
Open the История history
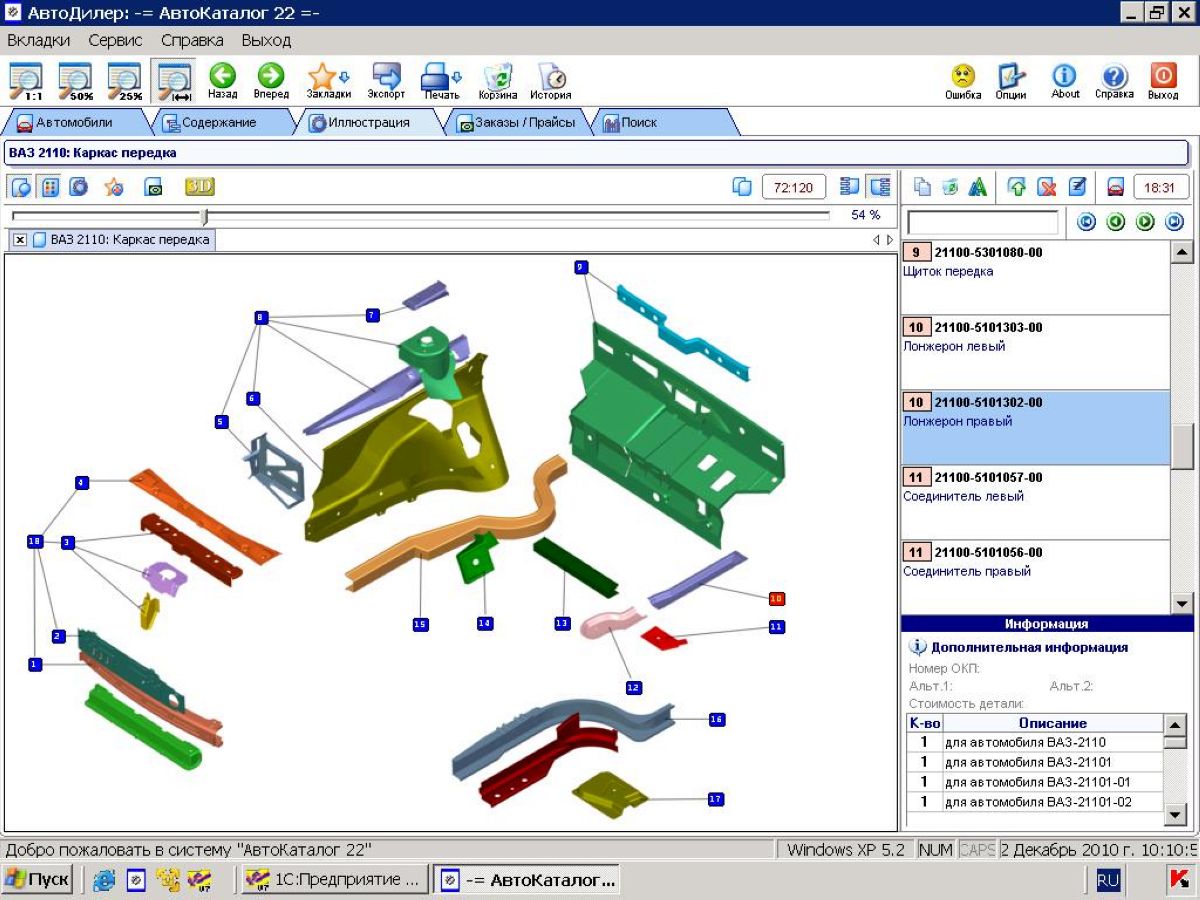[551, 81]
